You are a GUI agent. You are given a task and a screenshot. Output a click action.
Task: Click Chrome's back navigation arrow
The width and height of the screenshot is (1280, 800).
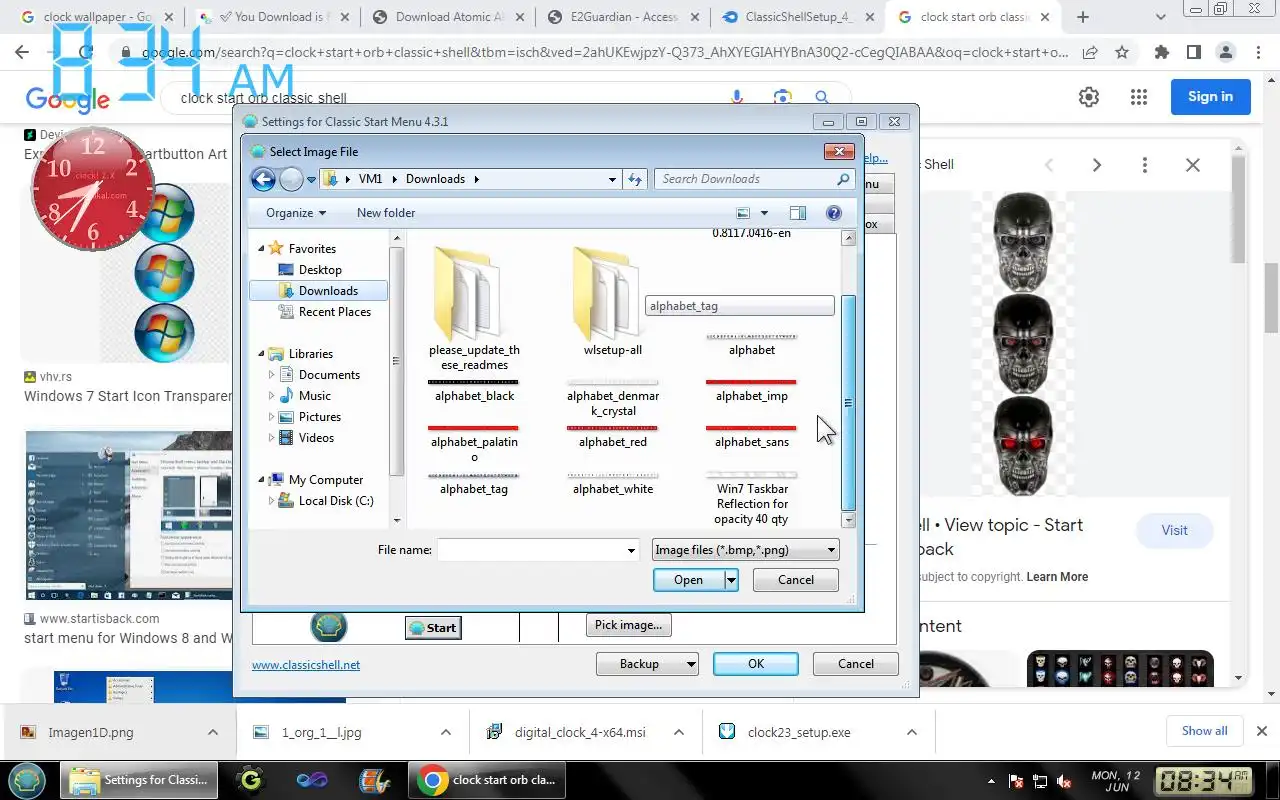[x=22, y=53]
